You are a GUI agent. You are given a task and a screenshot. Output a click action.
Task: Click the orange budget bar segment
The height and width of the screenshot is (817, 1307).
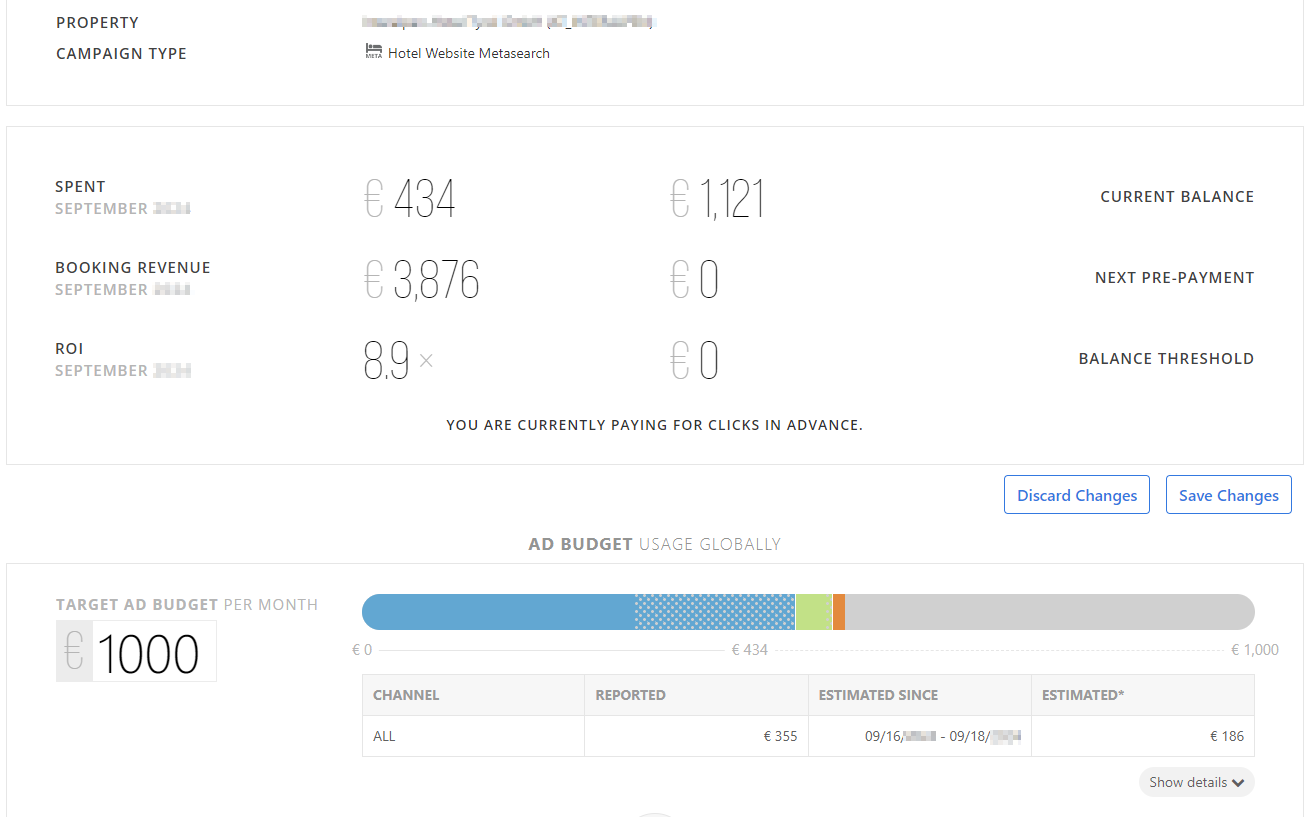coord(839,612)
